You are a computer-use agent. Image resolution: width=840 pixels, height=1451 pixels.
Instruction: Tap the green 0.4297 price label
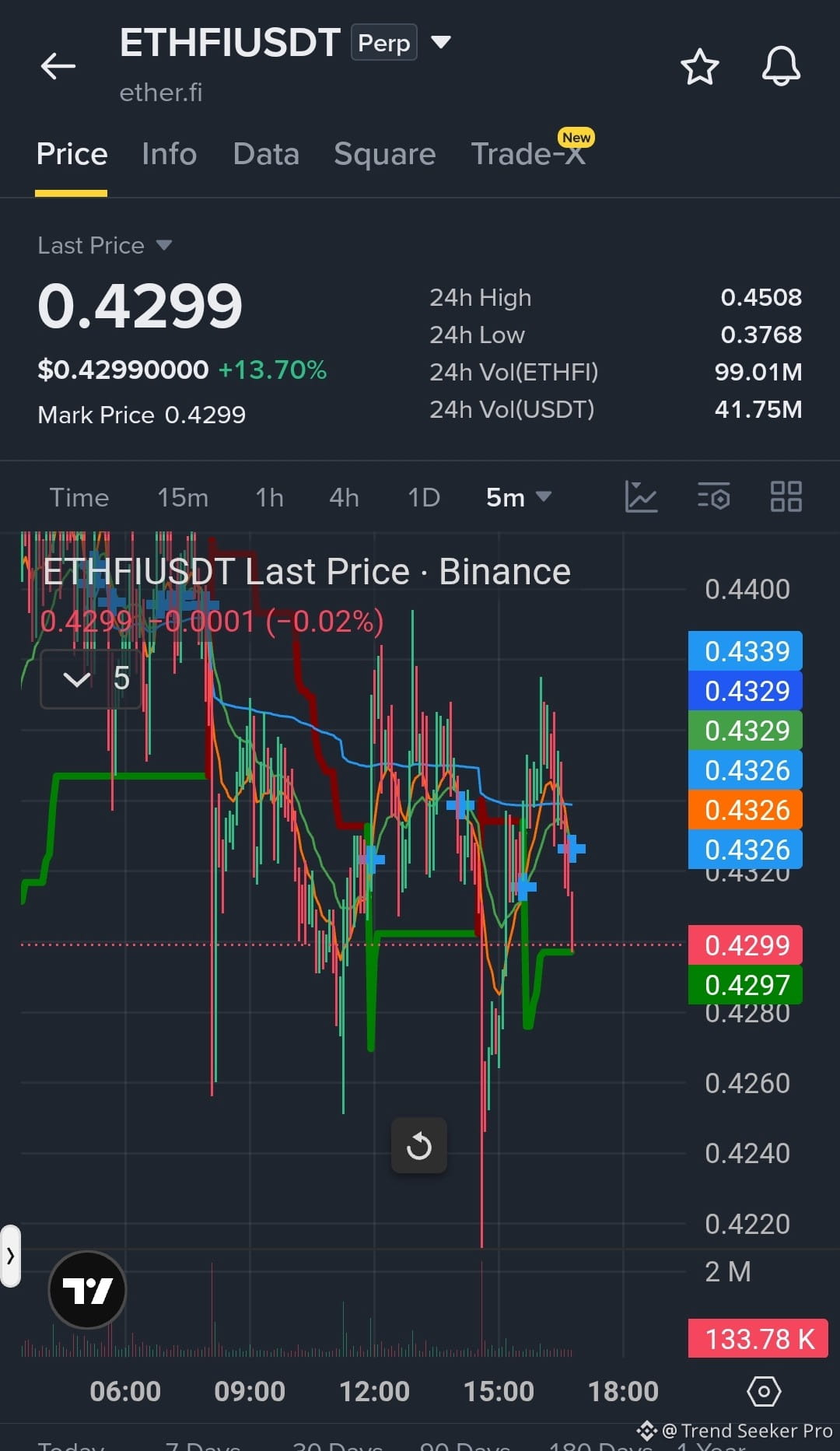745,985
